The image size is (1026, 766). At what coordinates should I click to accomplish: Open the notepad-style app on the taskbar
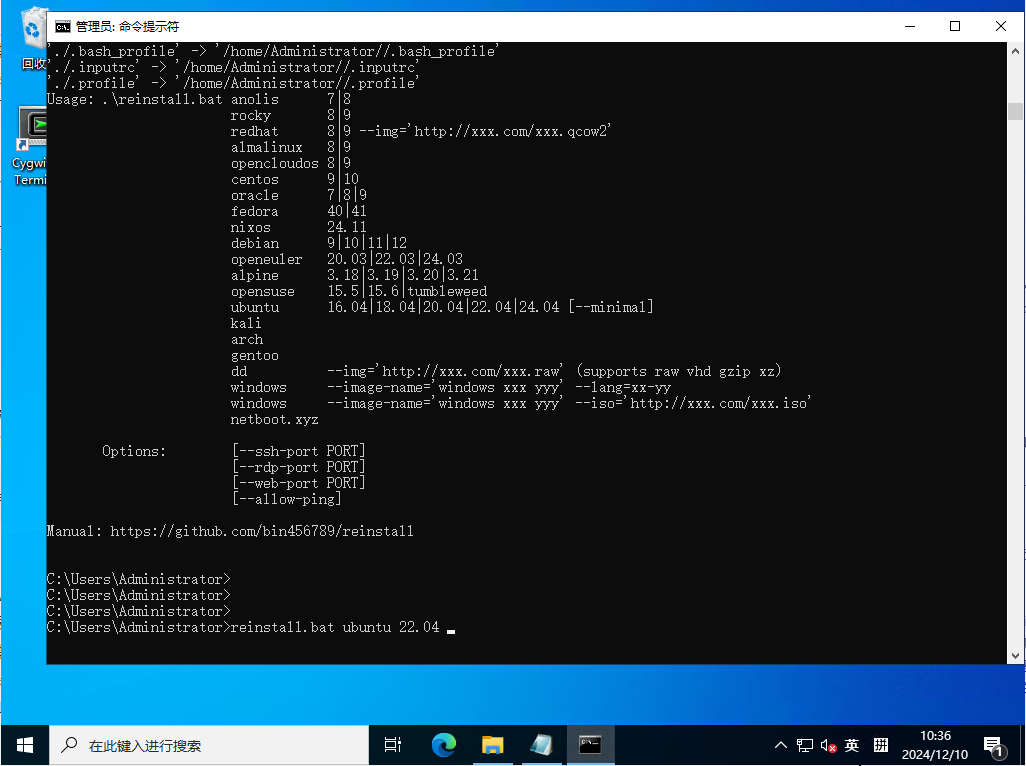pyautogui.click(x=541, y=745)
